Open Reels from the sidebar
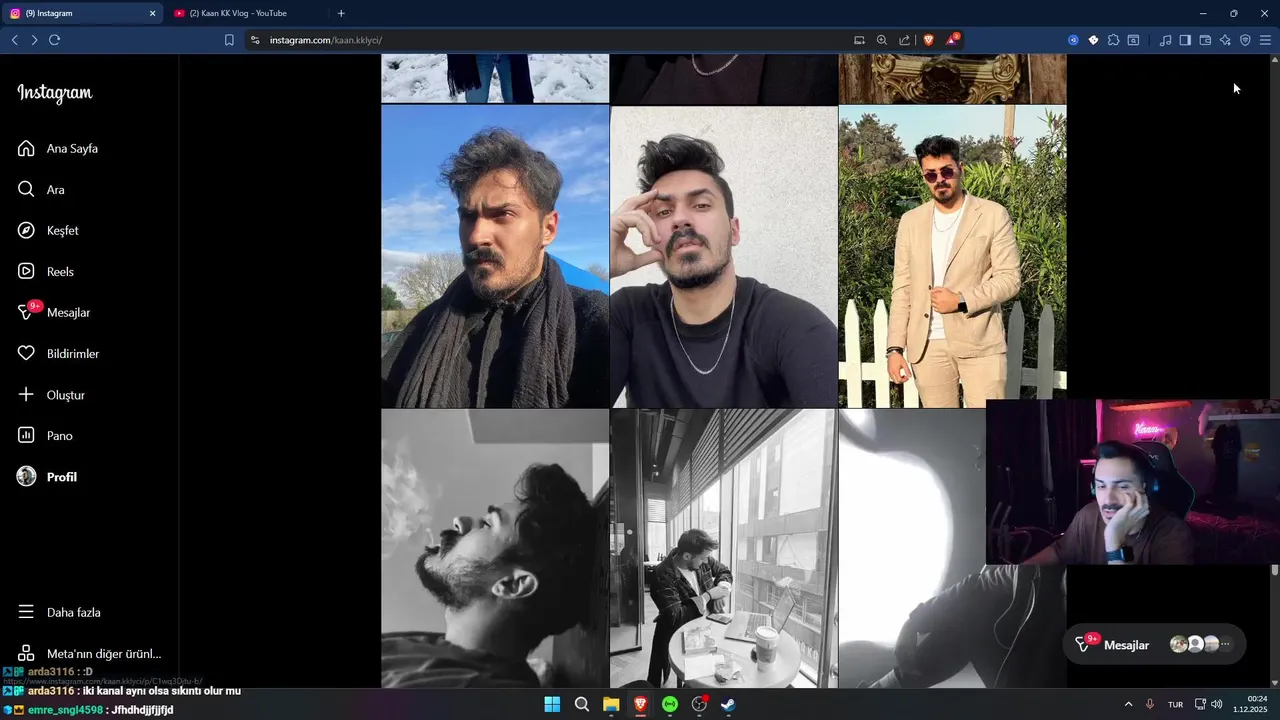This screenshot has width=1280, height=720. coord(46,271)
